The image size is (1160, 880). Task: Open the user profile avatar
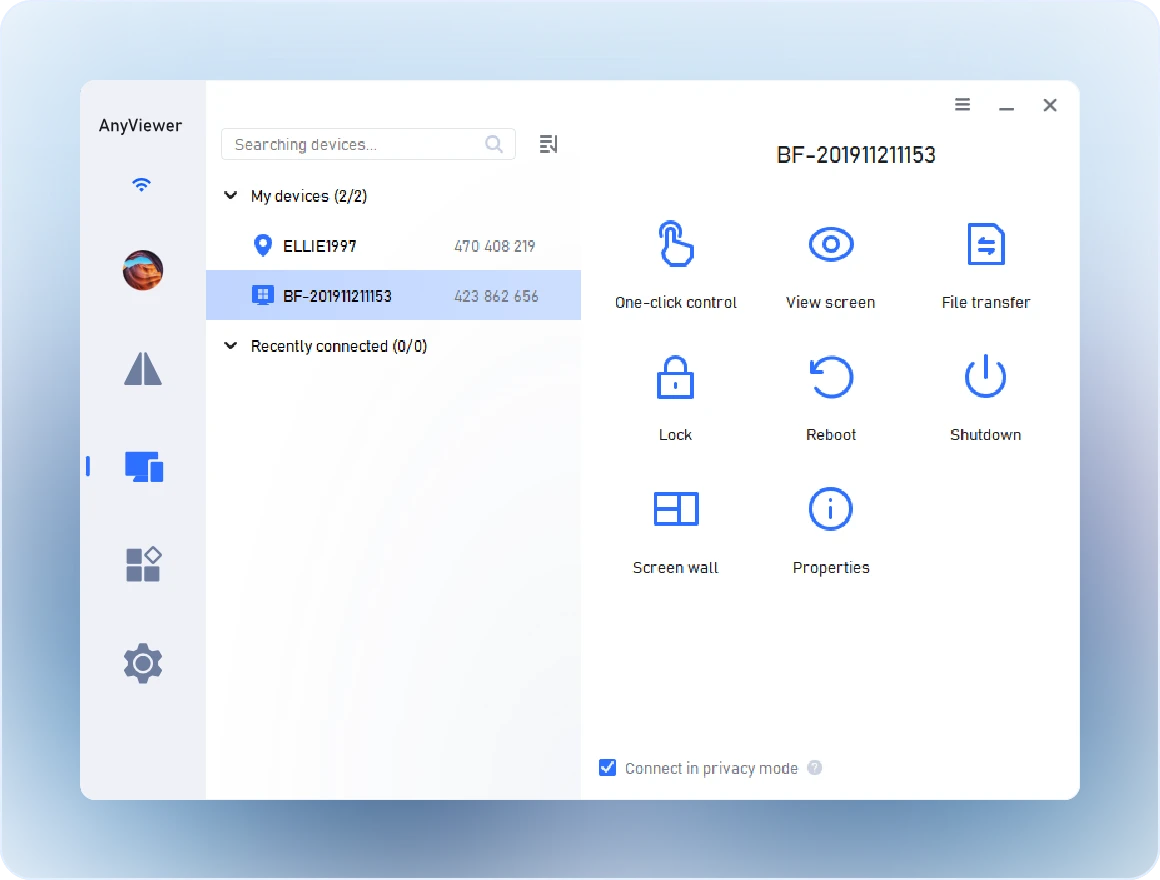pos(143,270)
